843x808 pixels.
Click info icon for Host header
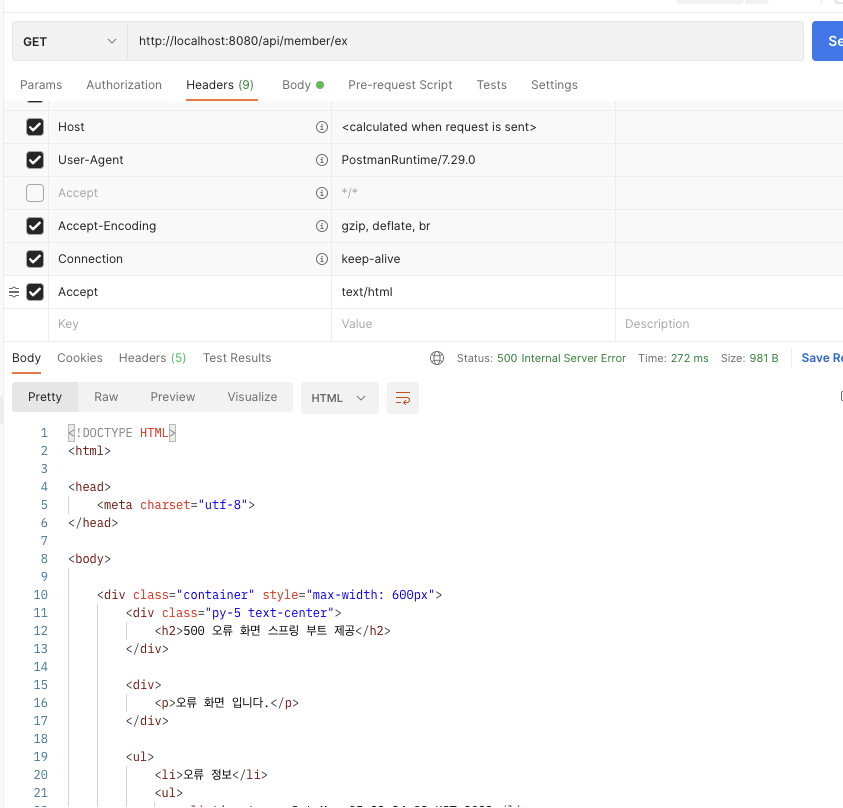pos(322,127)
